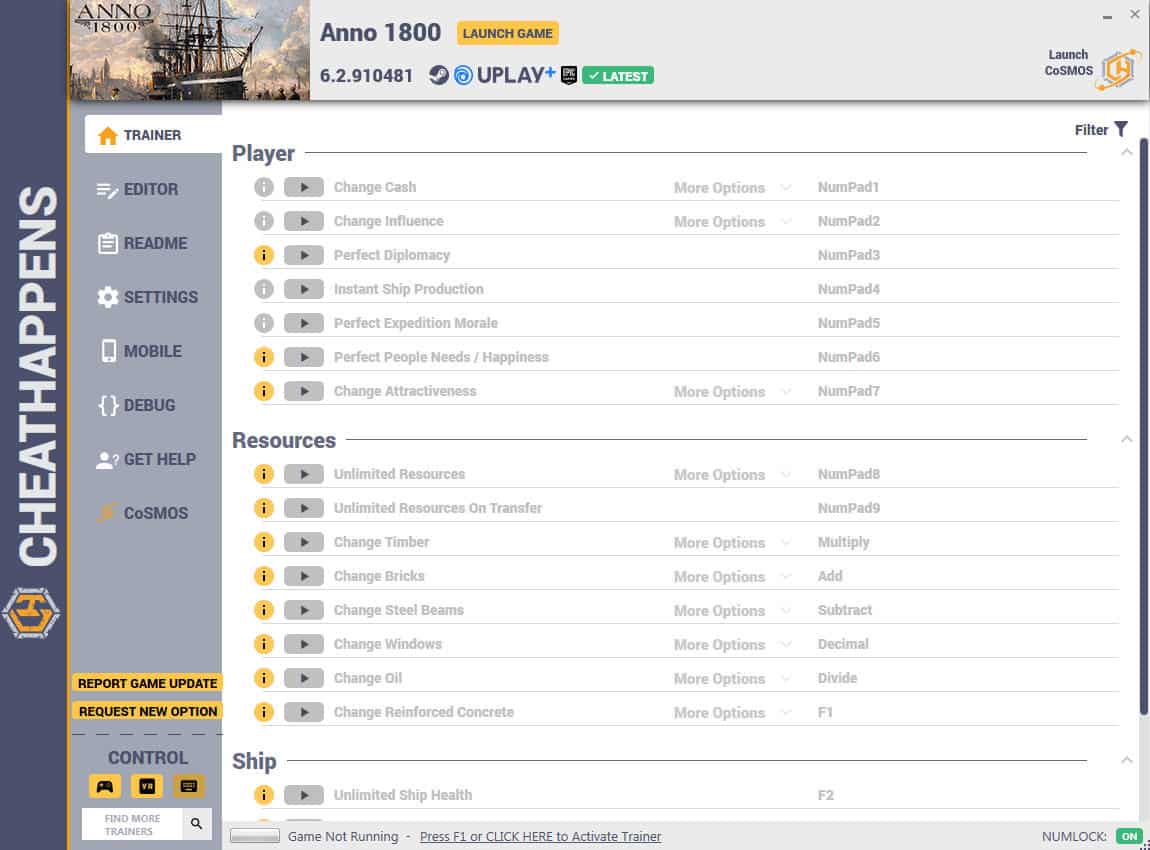Collapse the Resources section
1150x850 pixels.
click(x=1127, y=439)
